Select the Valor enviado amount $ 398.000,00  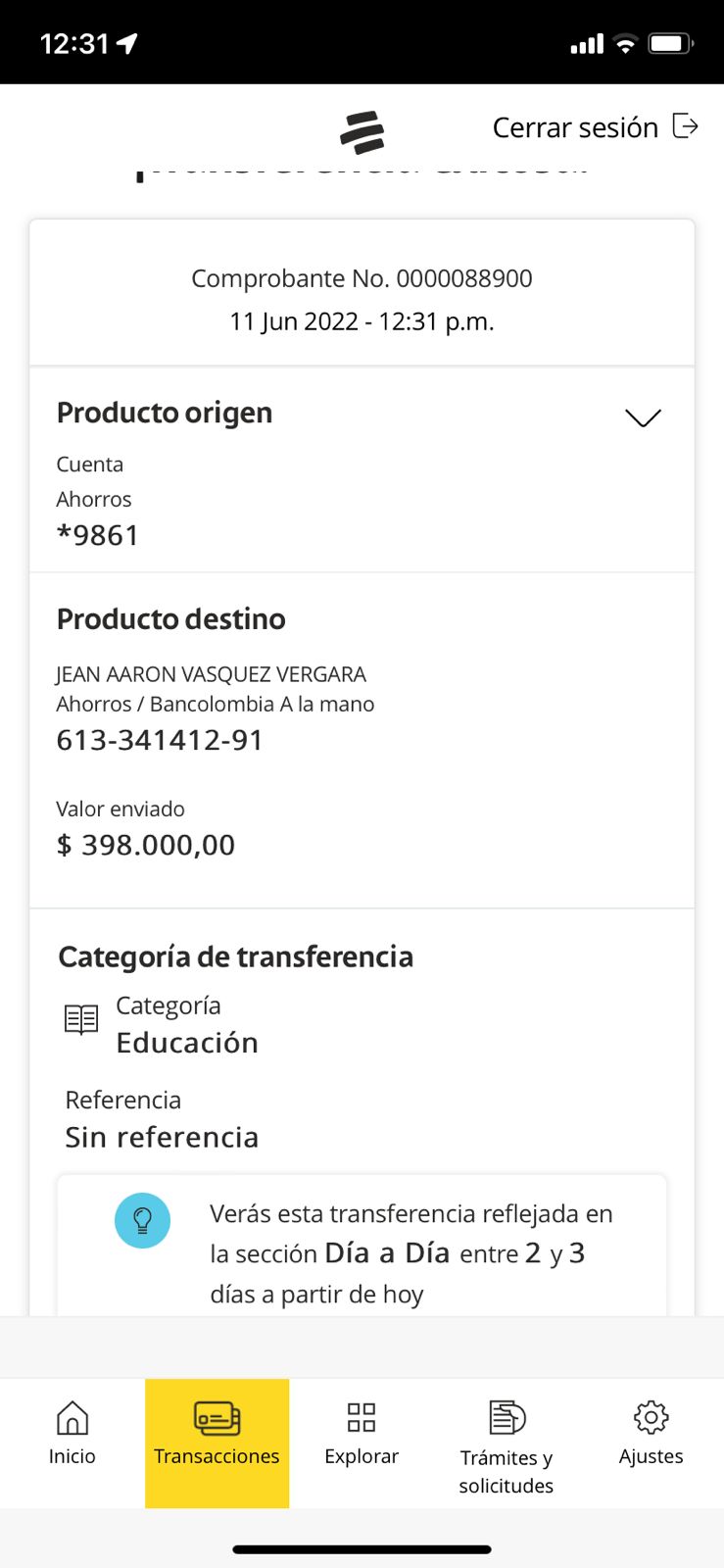(146, 845)
